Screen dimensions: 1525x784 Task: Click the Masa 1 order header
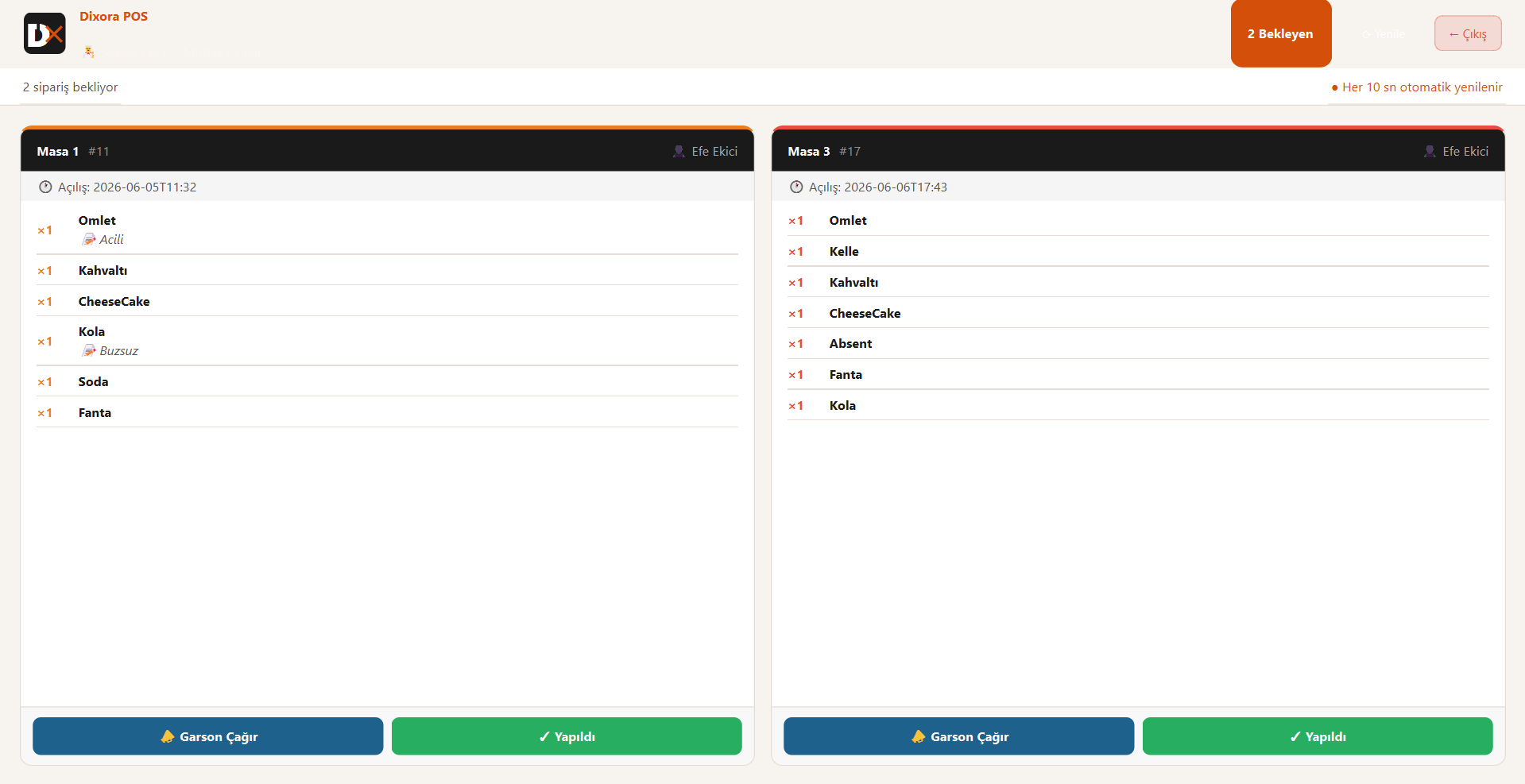pyautogui.click(x=387, y=151)
